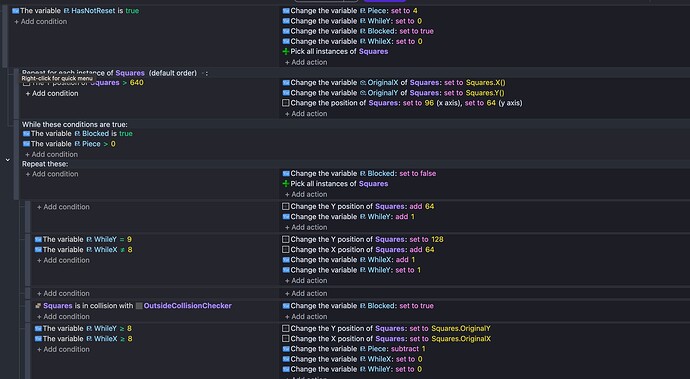Add action below WhileY: set to 1
Screen dimensions: 690x379
pyautogui.click(x=306, y=280)
